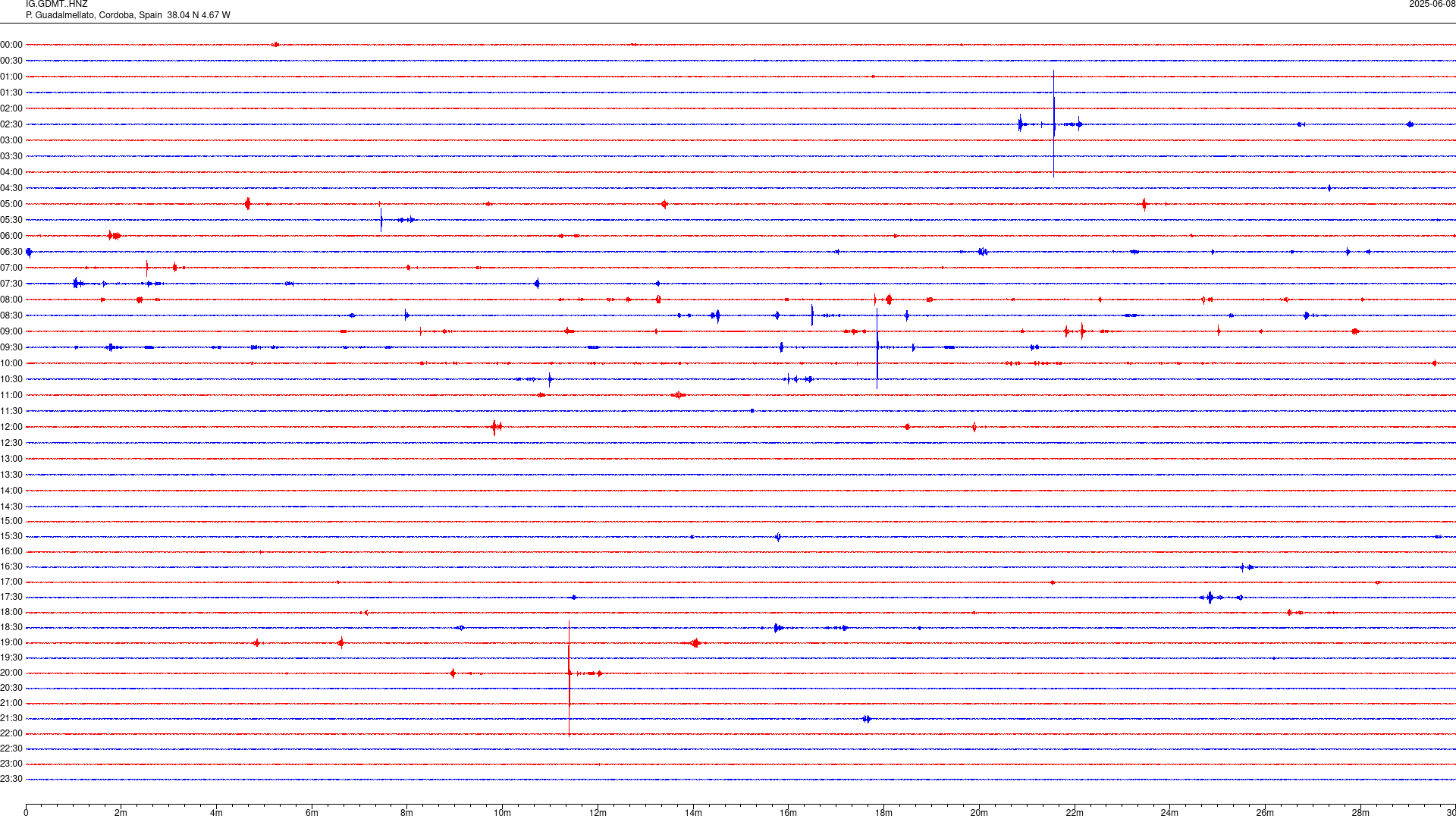This screenshot has height=819, width=1456.
Task: Select the 14:30 time row label
Action: click(x=11, y=507)
